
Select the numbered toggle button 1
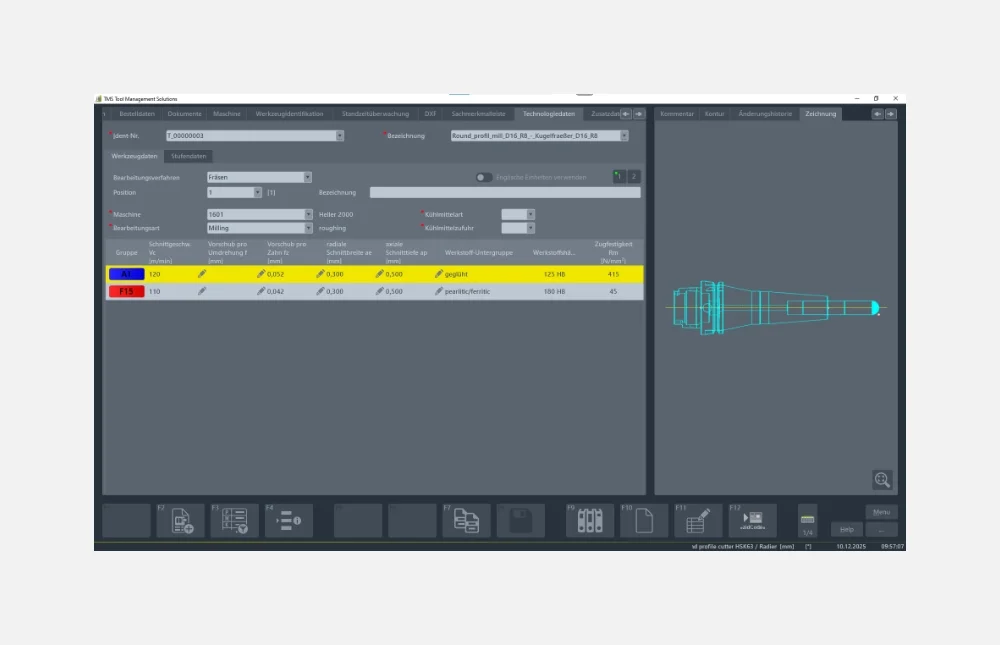[619, 177]
